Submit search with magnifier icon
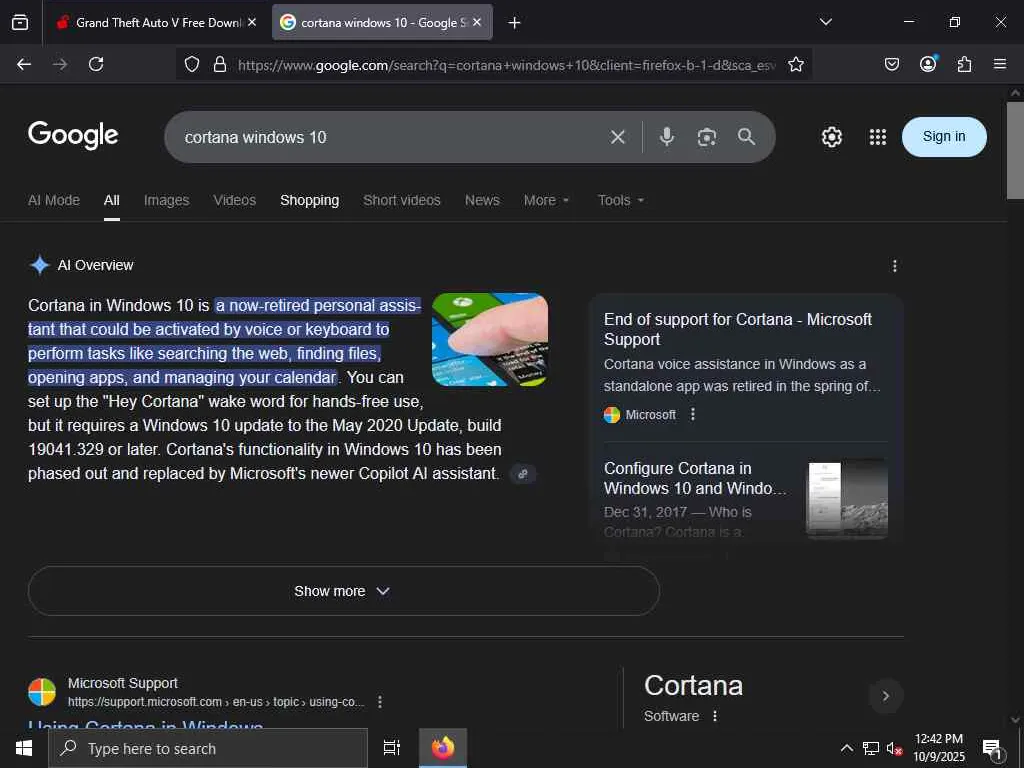 [x=746, y=136]
